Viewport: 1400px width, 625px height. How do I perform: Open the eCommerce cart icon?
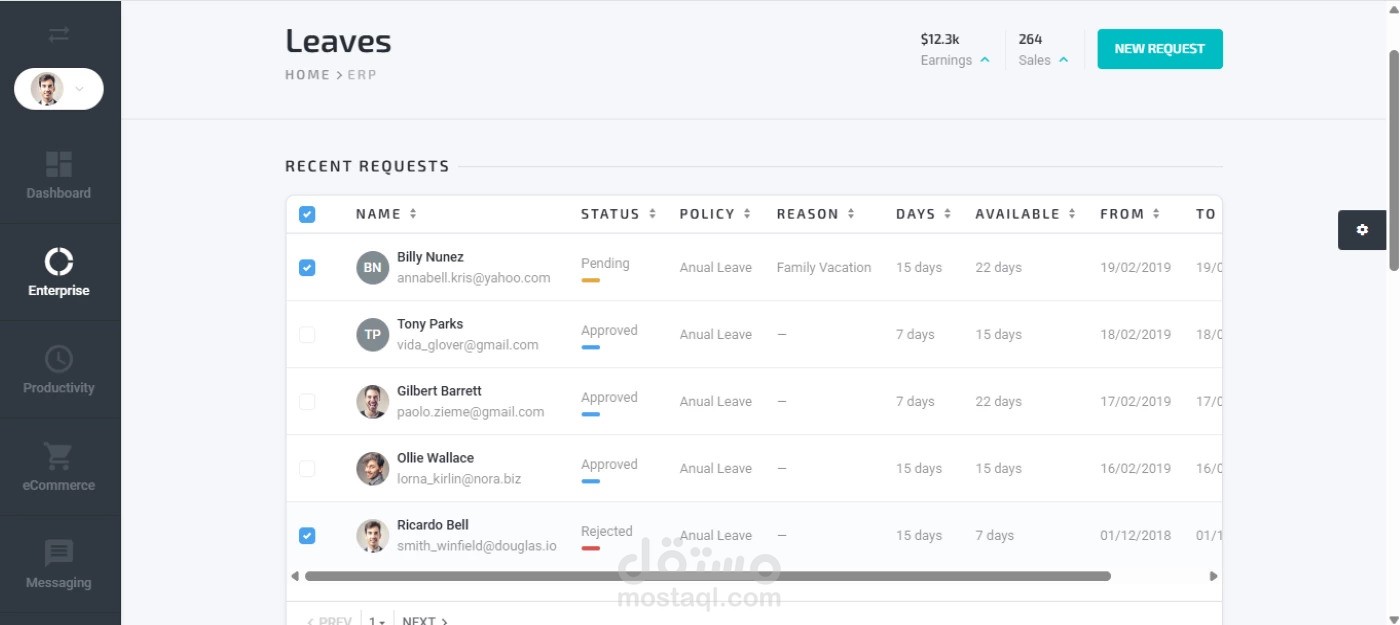59,456
